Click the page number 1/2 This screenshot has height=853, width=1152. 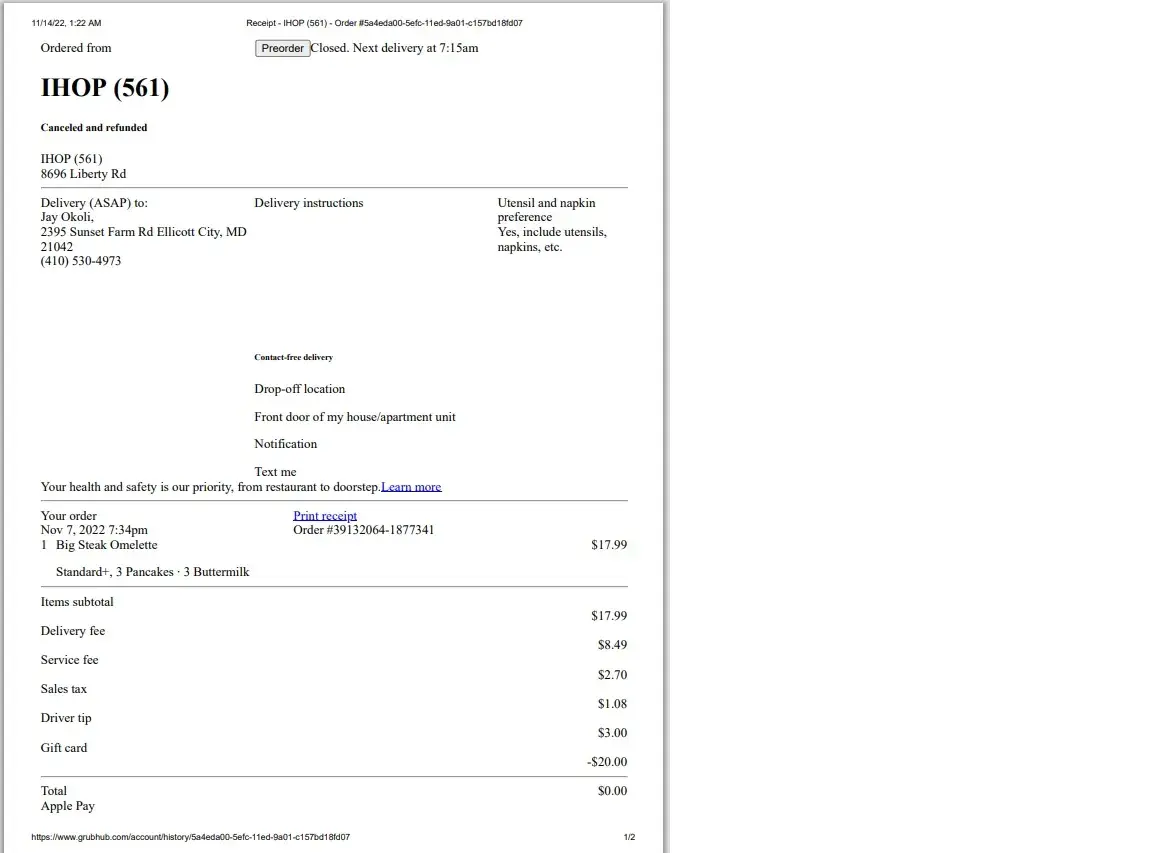(x=629, y=837)
